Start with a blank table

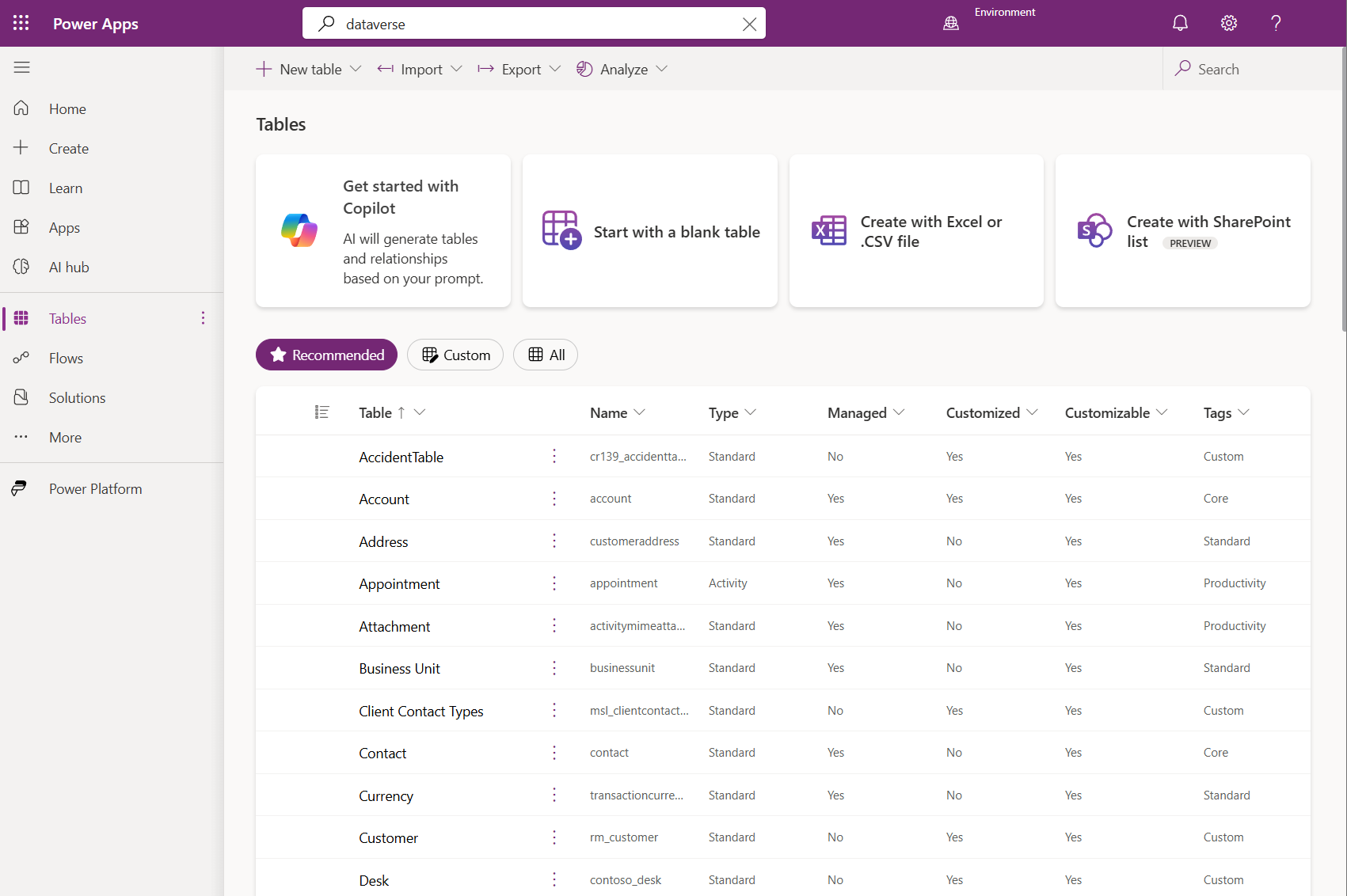click(x=649, y=231)
